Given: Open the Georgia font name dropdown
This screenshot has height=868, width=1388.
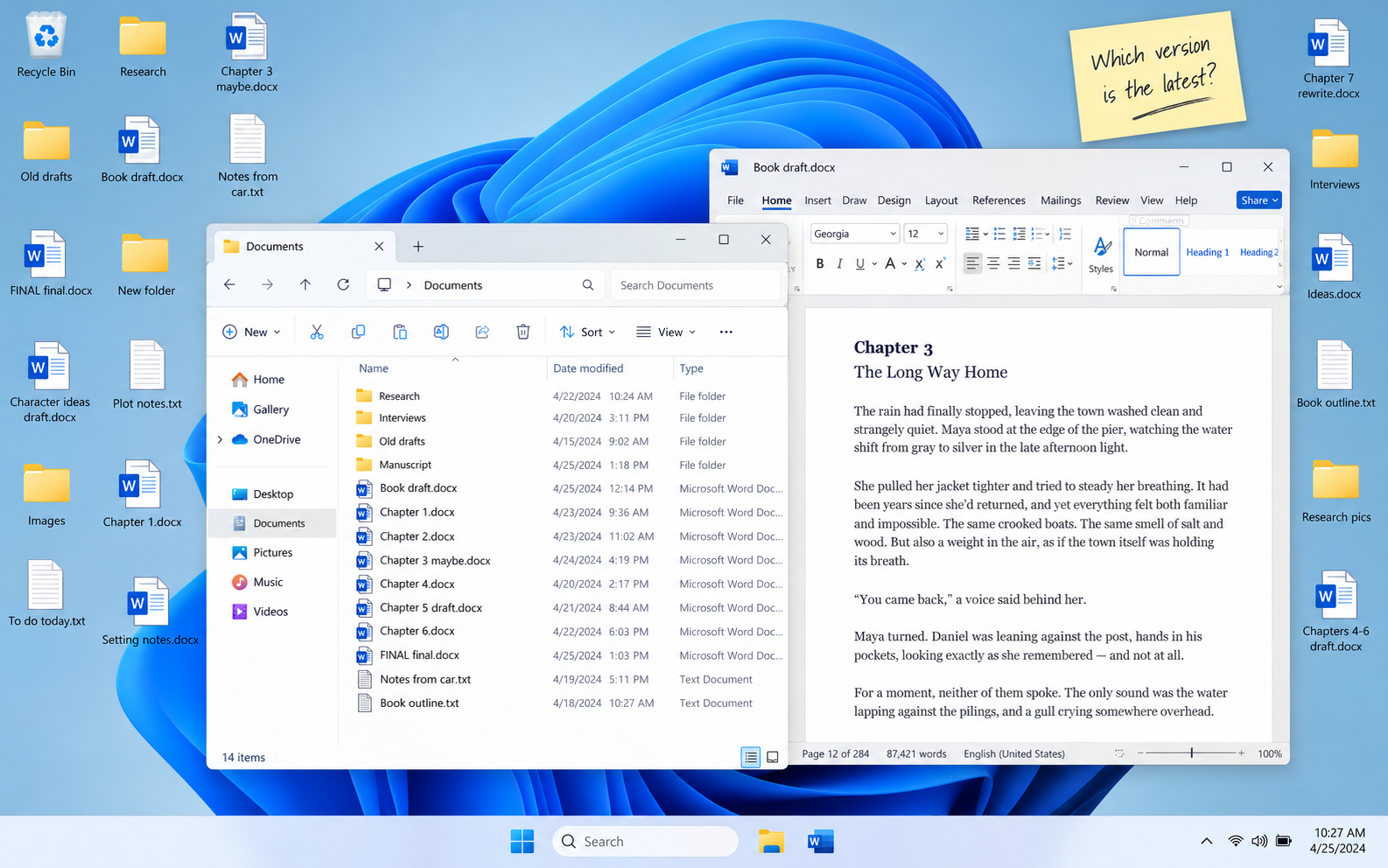Looking at the screenshot, I should [893, 234].
